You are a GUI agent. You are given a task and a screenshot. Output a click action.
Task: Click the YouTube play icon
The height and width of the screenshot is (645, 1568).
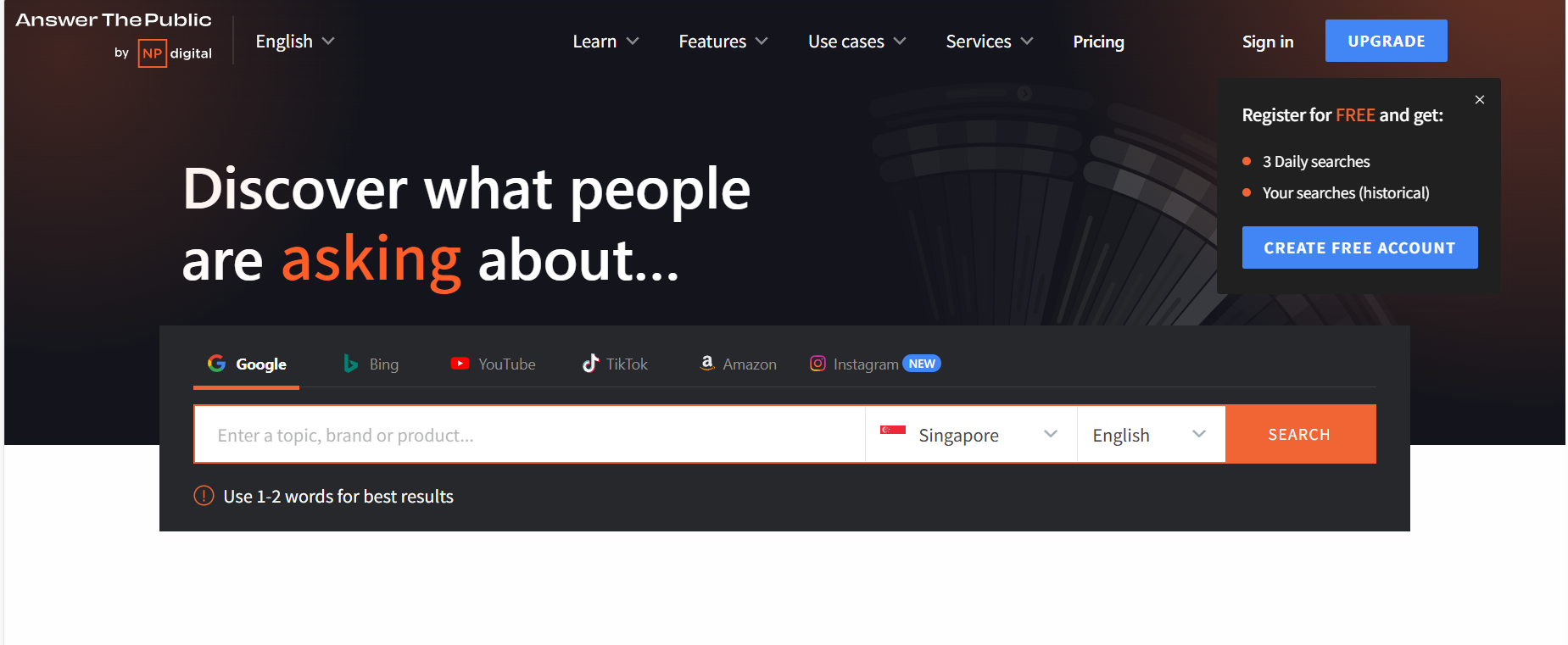pyautogui.click(x=460, y=364)
